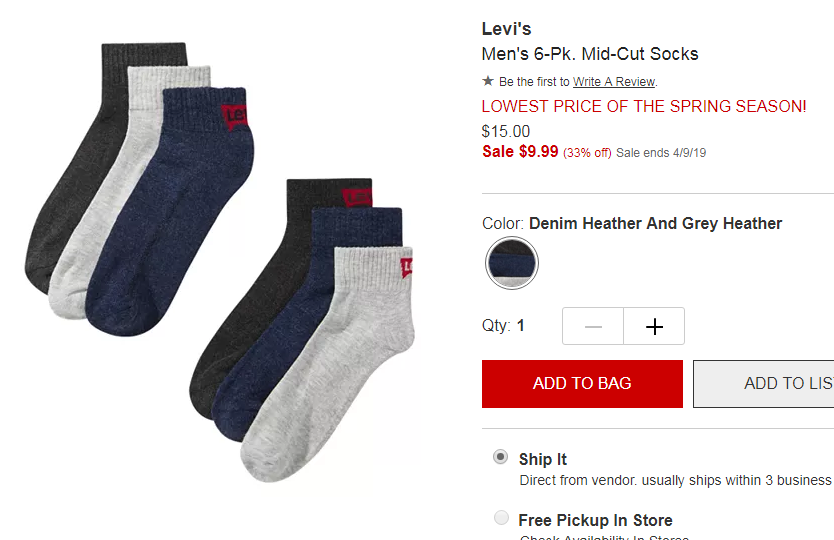The width and height of the screenshot is (834, 540).
Task: Increase quantity with the plus icon
Action: click(x=654, y=326)
